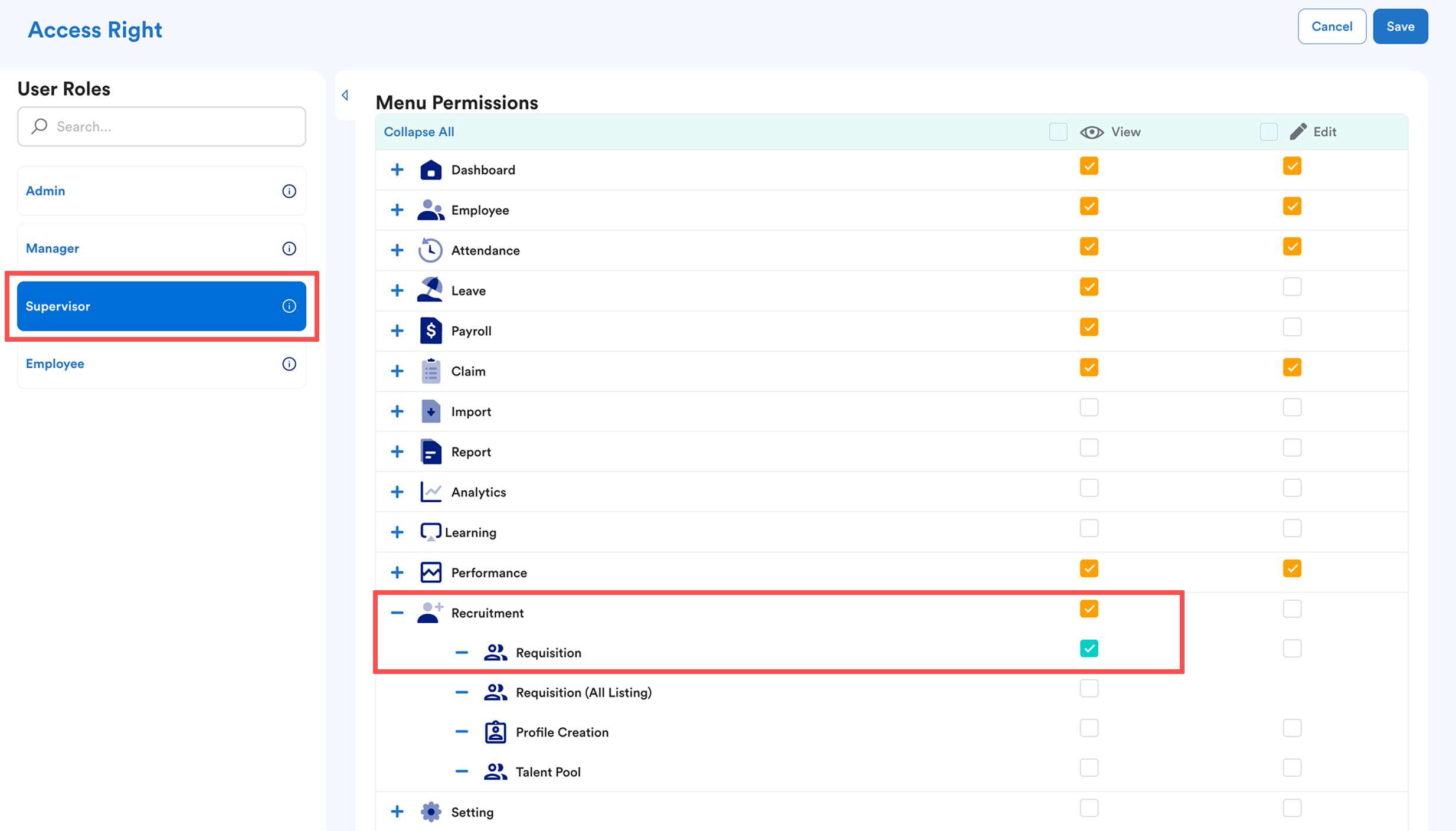1456x831 pixels.
Task: Focus the user roles Search field
Action: (x=162, y=126)
